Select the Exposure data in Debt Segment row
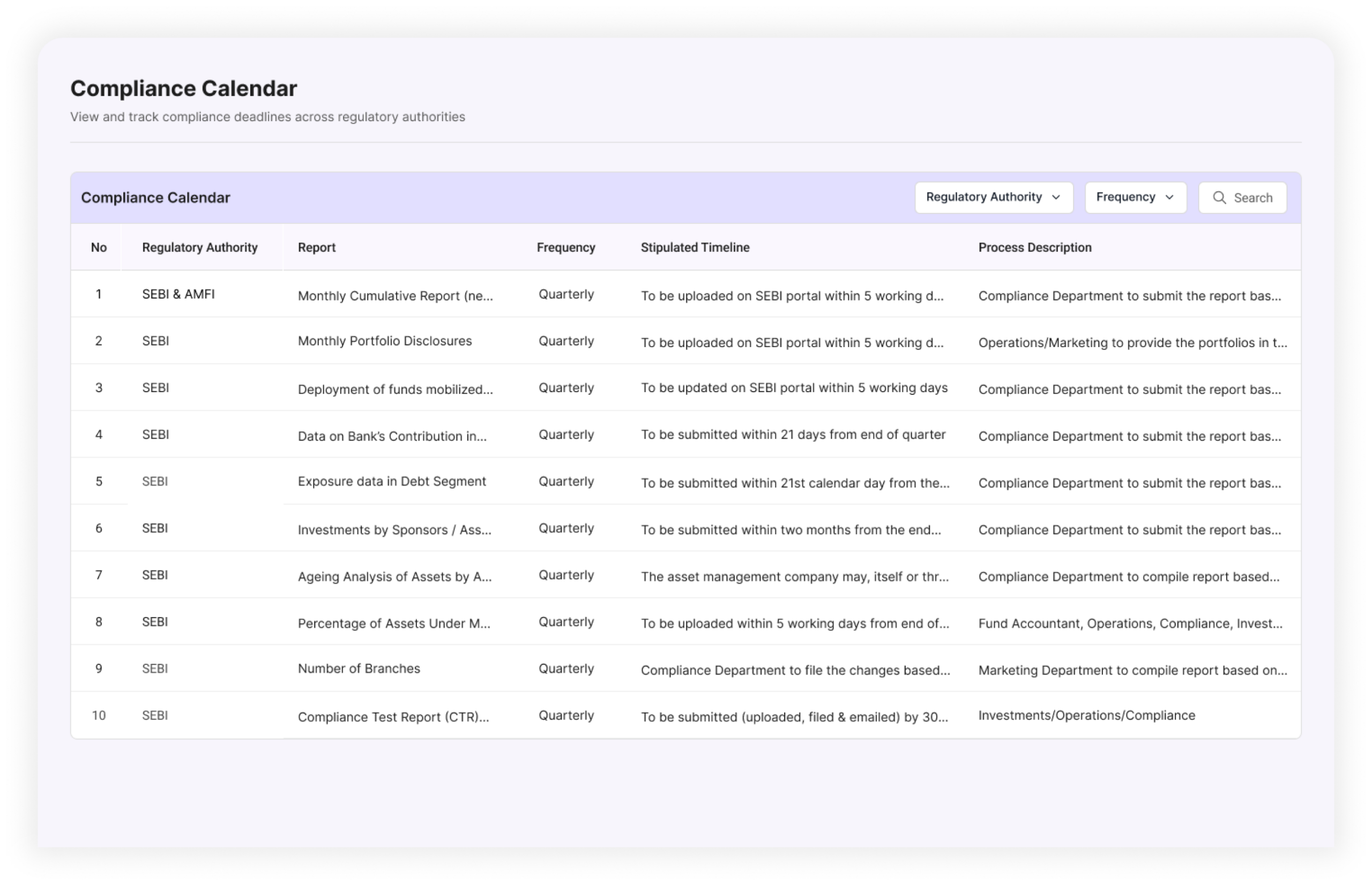Screen dimensions: 1372x885 click(391, 482)
